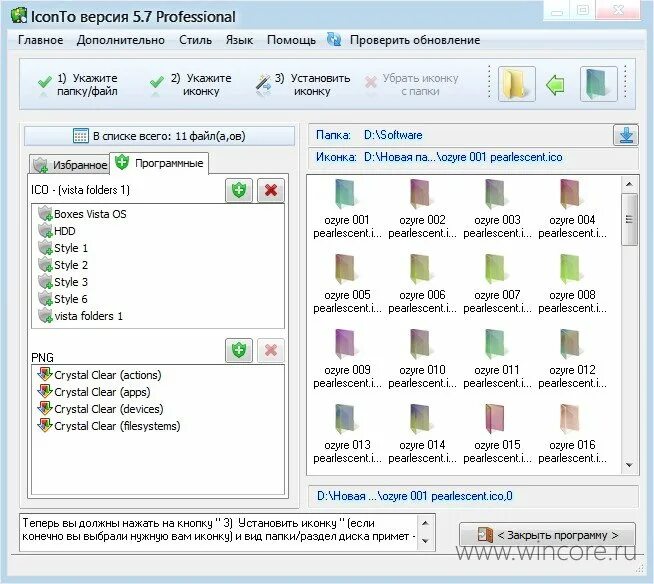Click 'В списке всего: 11 файл(а,ов)' header
Viewport: 654px width, 584px height.
point(159,136)
